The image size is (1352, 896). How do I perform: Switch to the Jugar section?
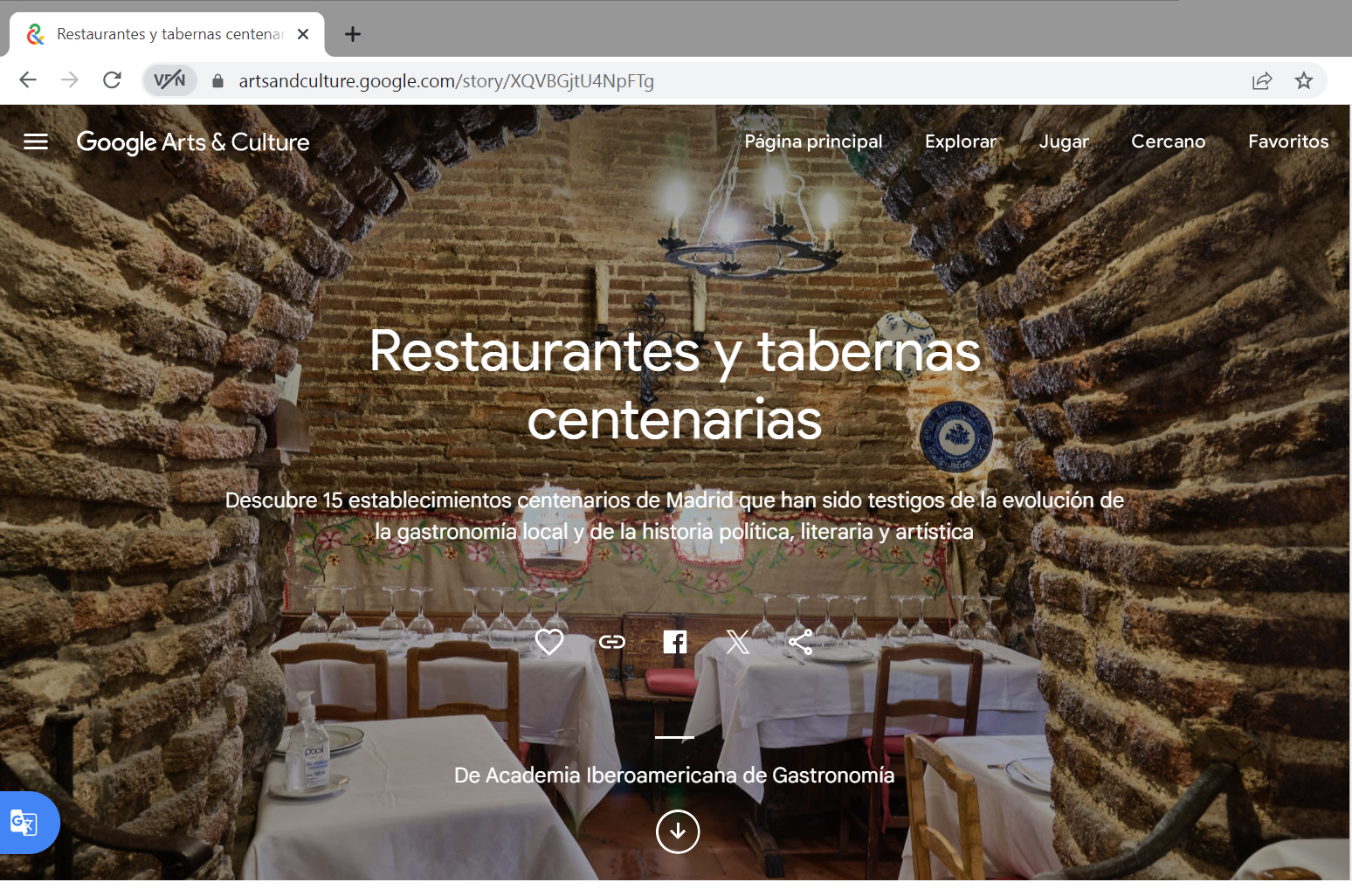1064,141
